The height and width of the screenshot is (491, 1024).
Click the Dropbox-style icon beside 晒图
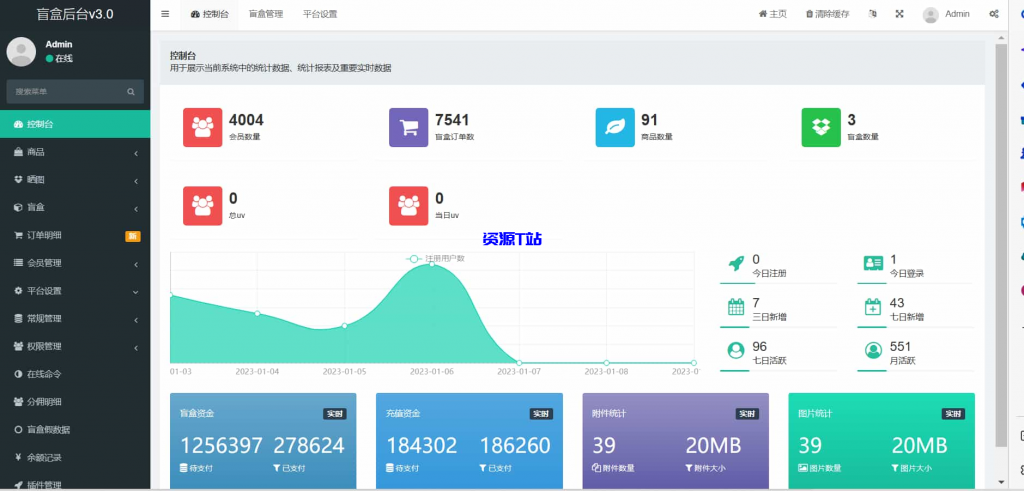18,180
